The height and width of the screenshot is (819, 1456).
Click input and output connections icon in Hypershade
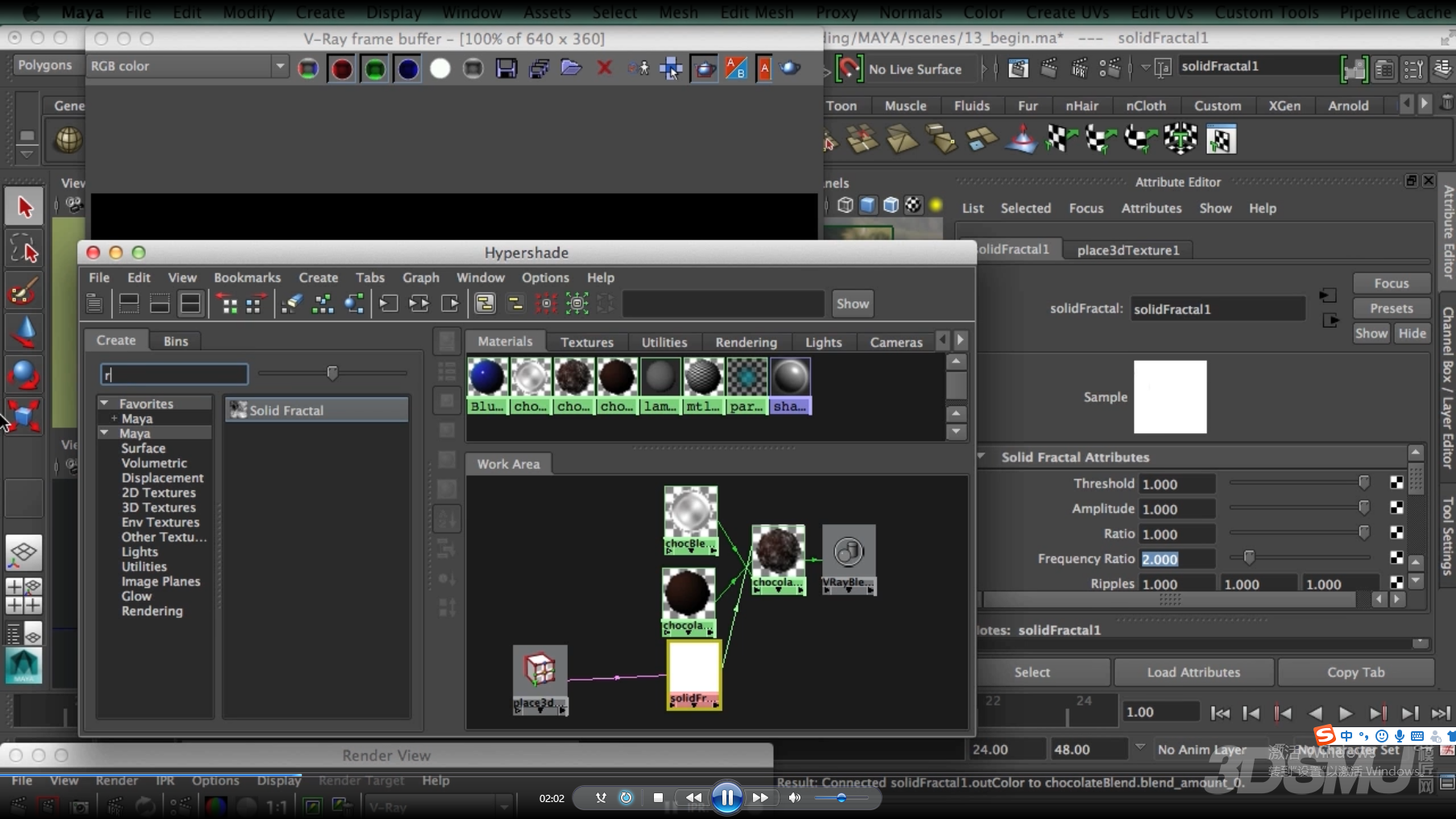tap(419, 304)
